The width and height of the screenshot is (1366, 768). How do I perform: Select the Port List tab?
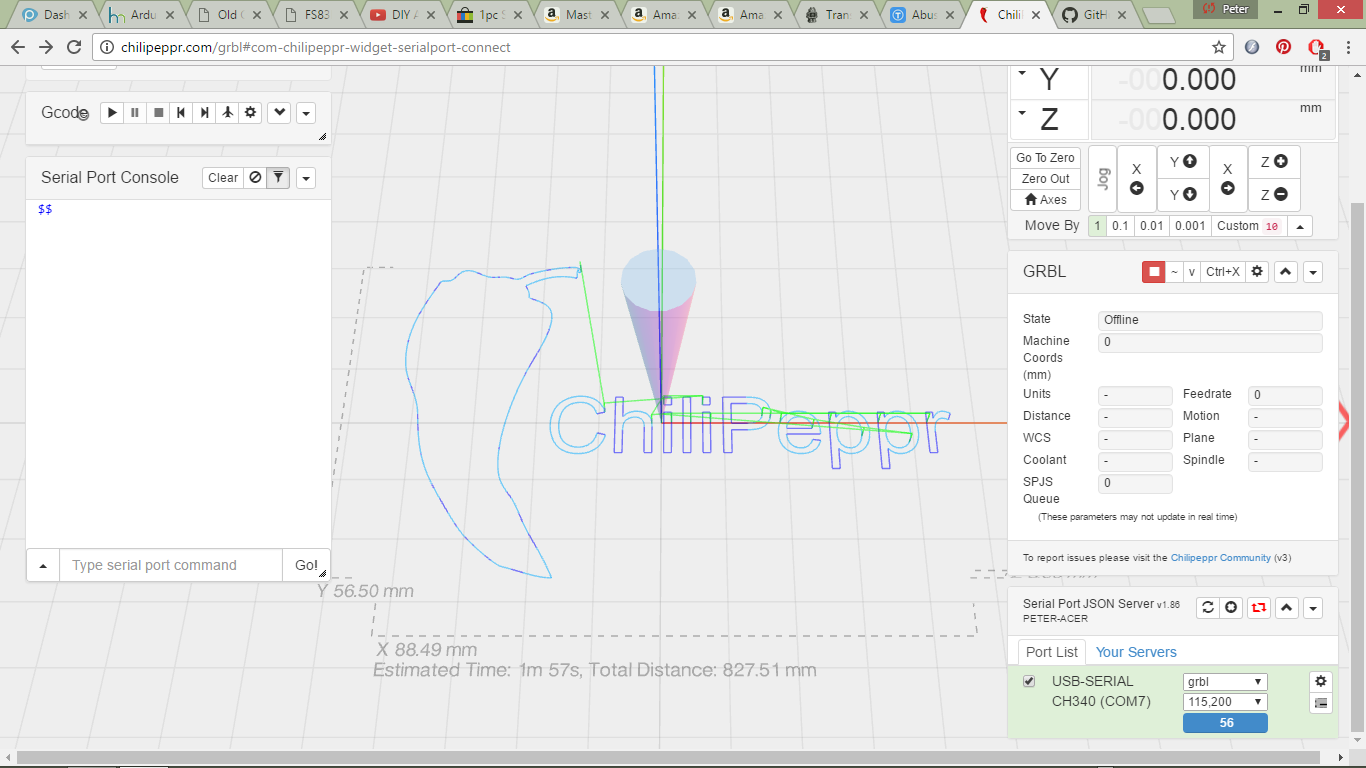(1052, 652)
